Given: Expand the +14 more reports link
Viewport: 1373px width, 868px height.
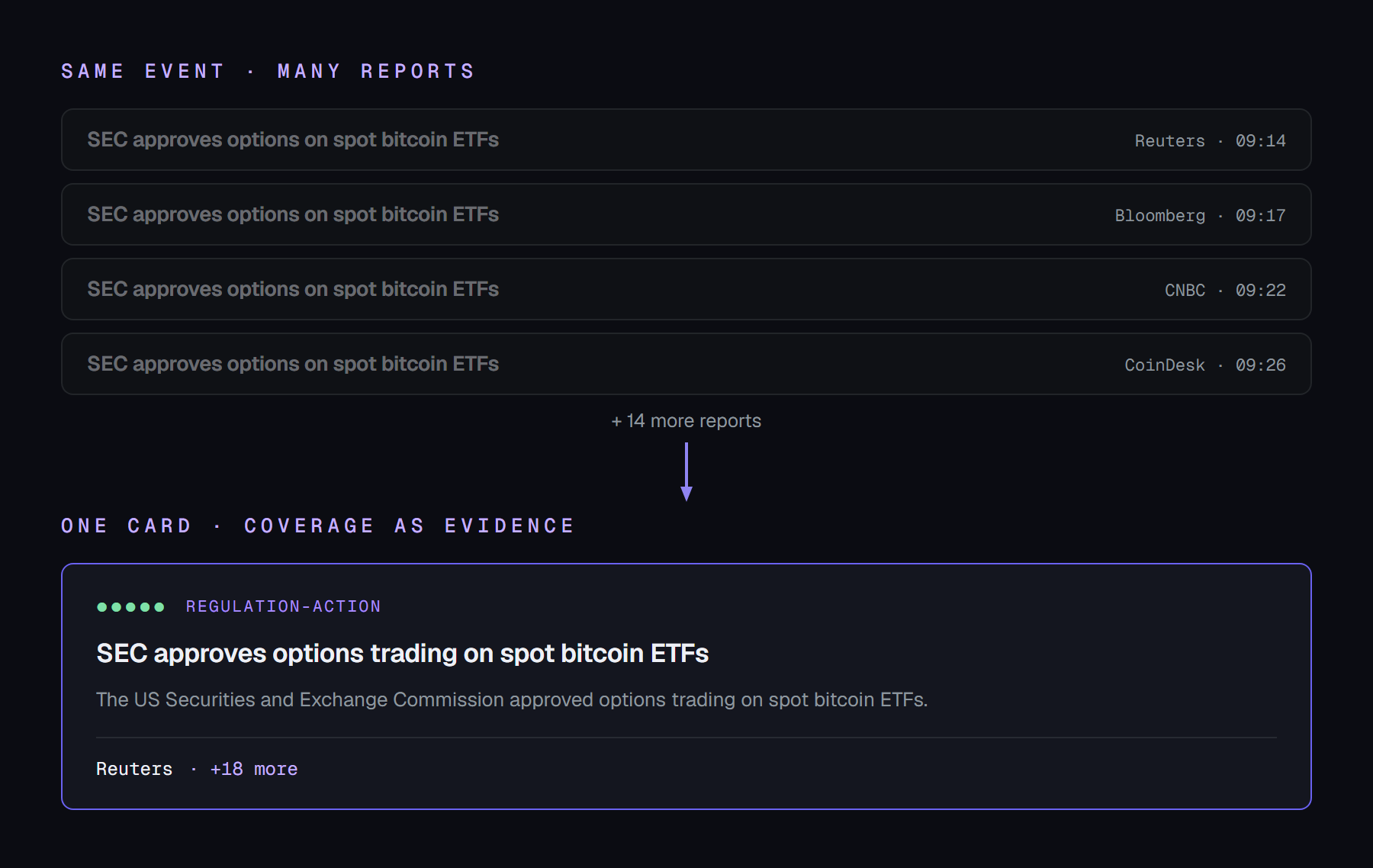Looking at the screenshot, I should 686,421.
